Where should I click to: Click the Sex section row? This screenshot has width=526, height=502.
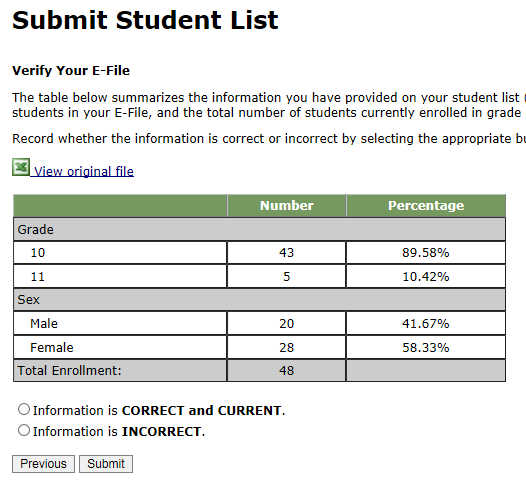(x=259, y=299)
